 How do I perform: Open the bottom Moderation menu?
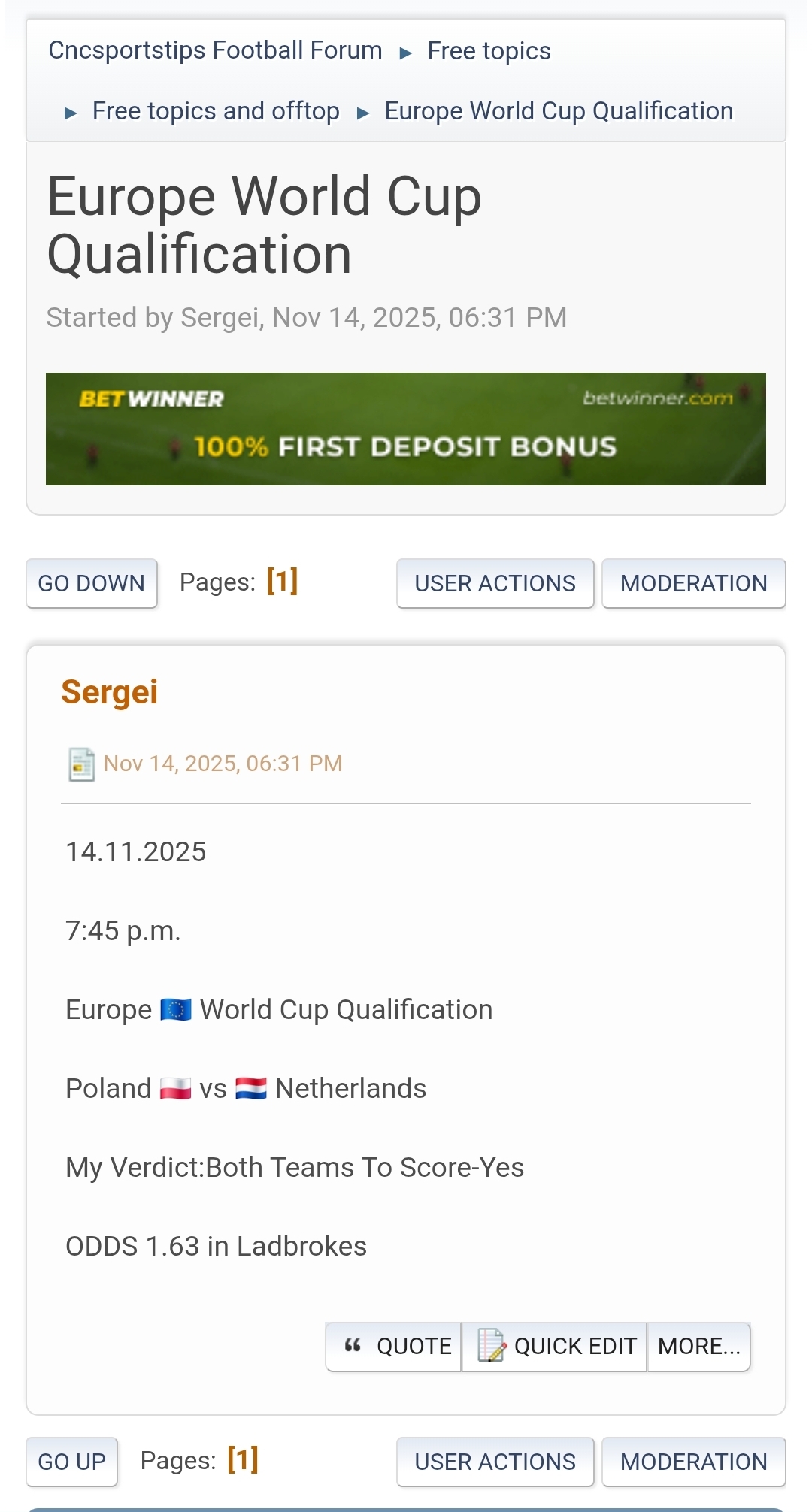pos(693,1462)
